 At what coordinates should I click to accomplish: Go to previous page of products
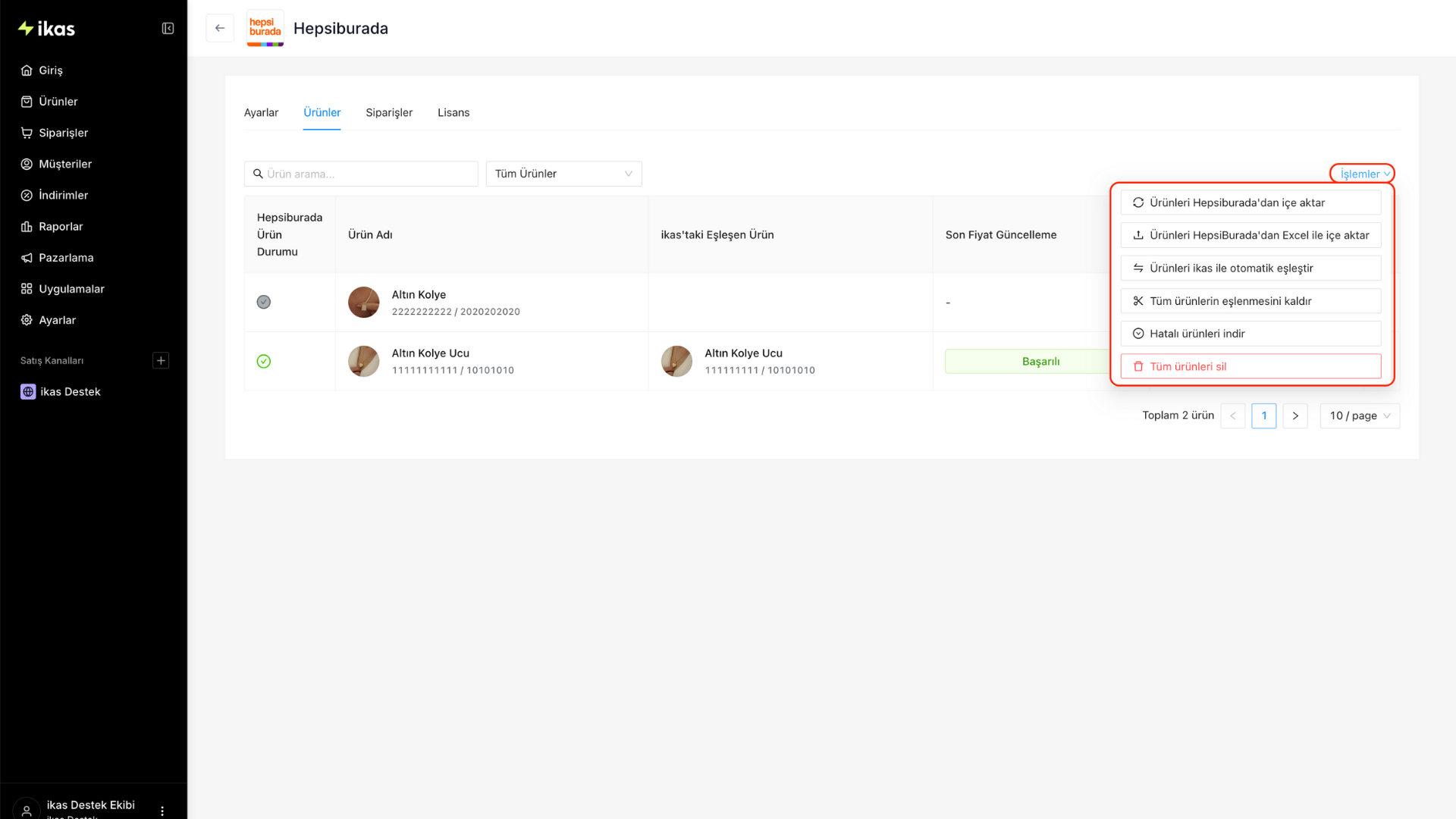[x=1232, y=416]
